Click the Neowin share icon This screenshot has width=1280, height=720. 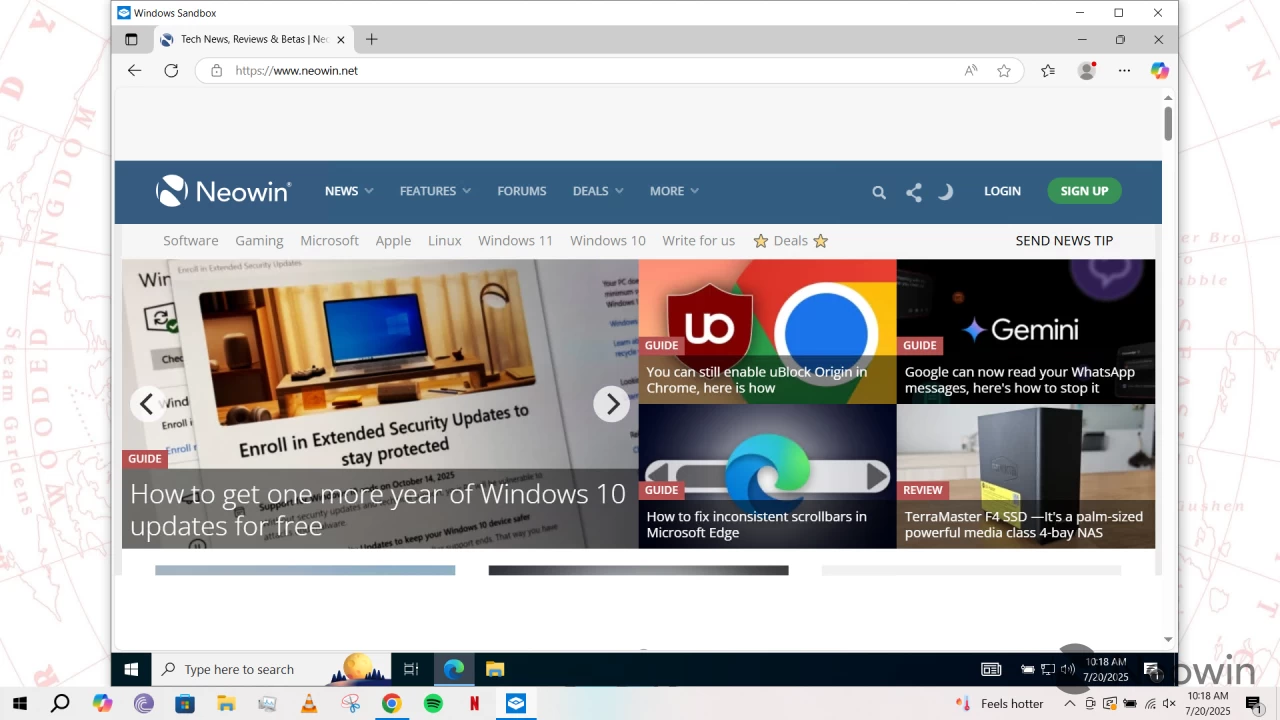pos(913,192)
